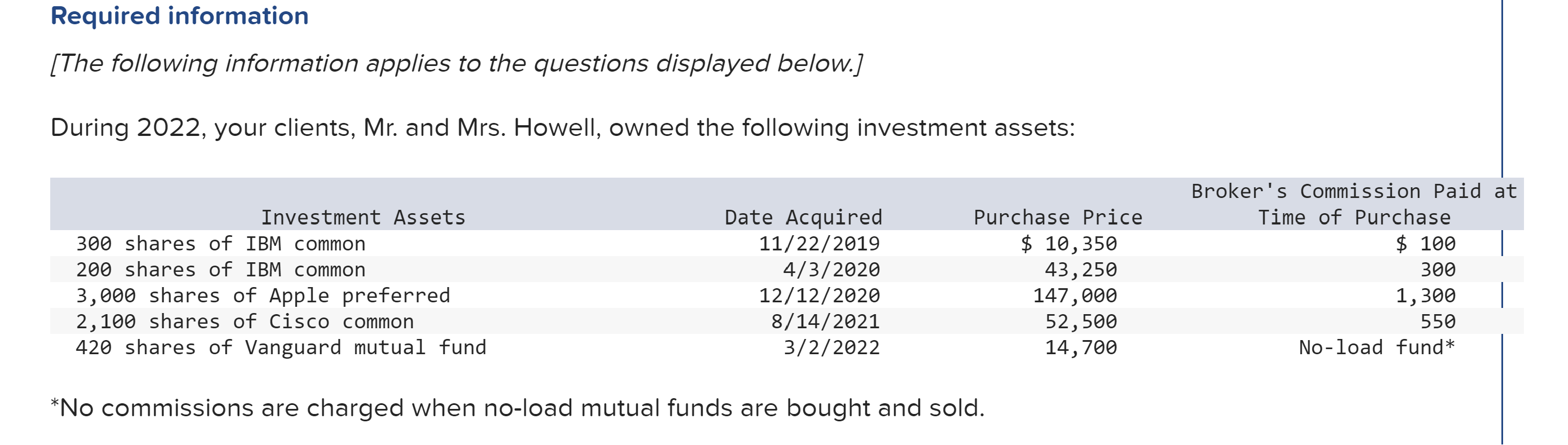Select the "Purchase Price" column header
1568x445 pixels.
[1057, 217]
